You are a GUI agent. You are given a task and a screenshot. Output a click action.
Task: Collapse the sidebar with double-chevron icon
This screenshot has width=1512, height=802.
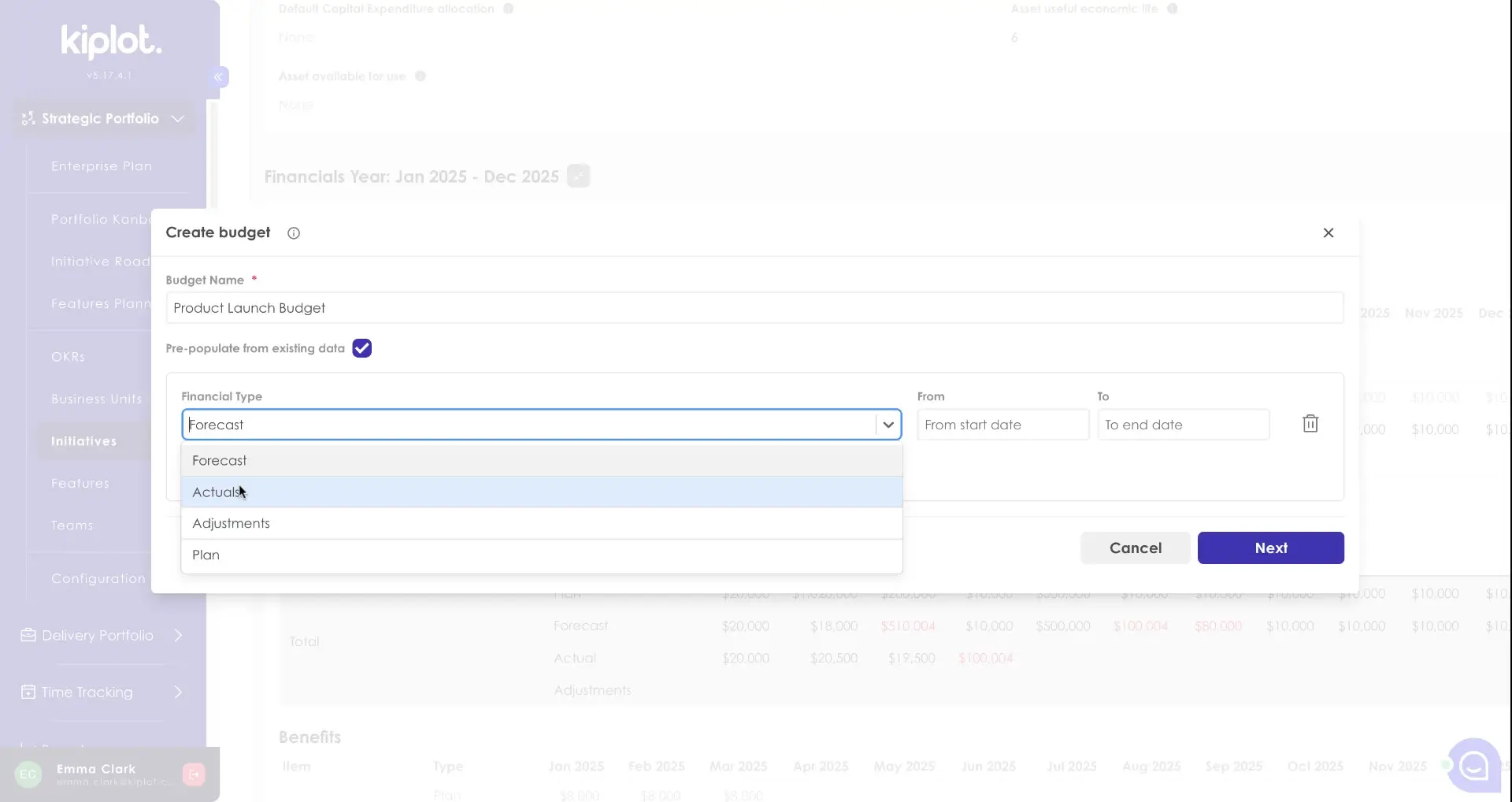218,77
